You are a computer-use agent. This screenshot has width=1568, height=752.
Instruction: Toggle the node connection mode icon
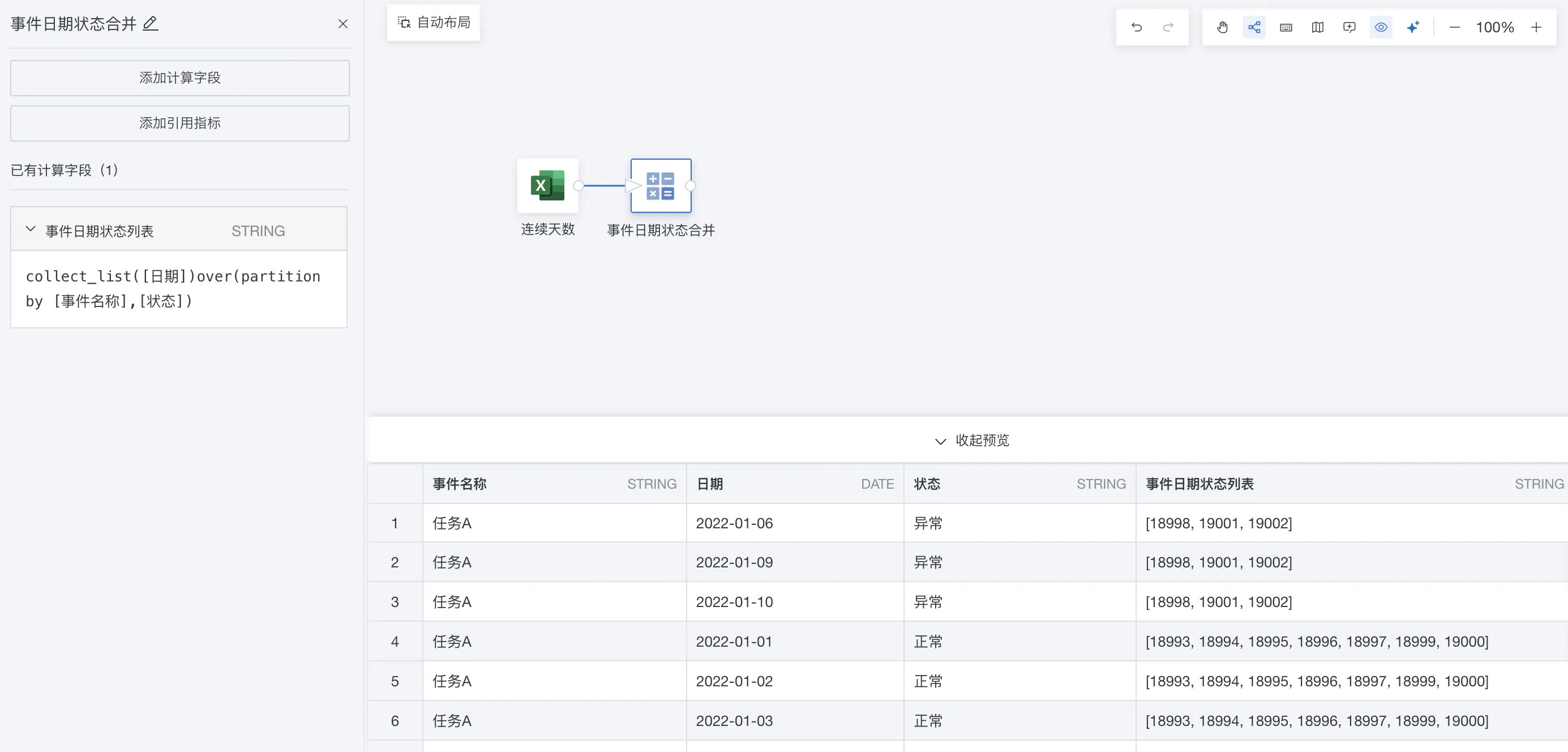[x=1254, y=27]
